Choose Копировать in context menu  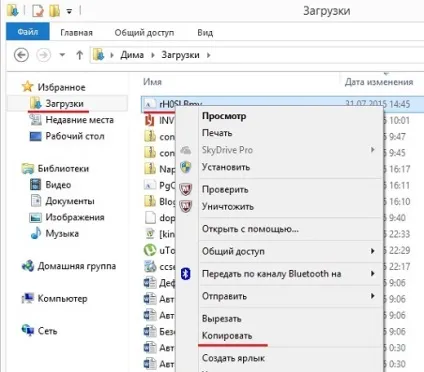[x=227, y=336]
